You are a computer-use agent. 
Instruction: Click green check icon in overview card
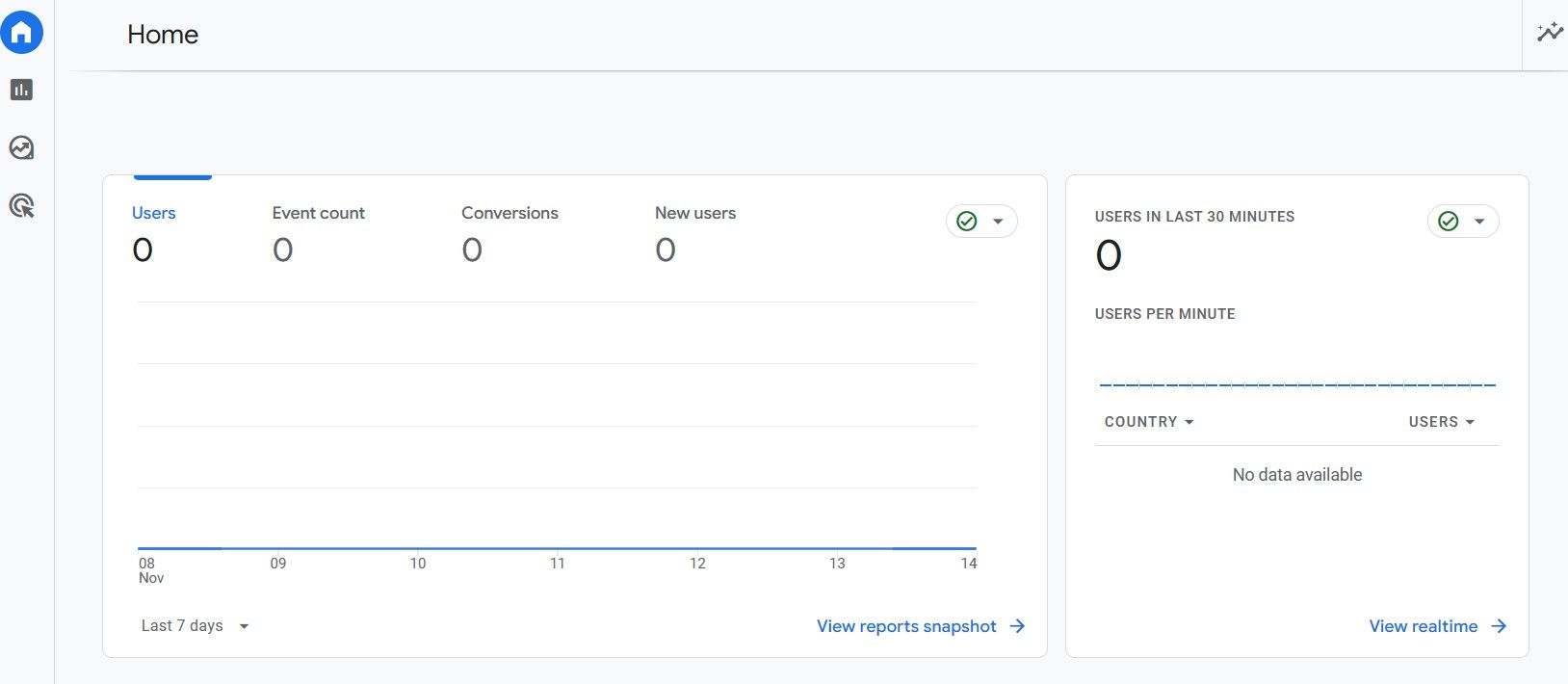[x=967, y=222]
